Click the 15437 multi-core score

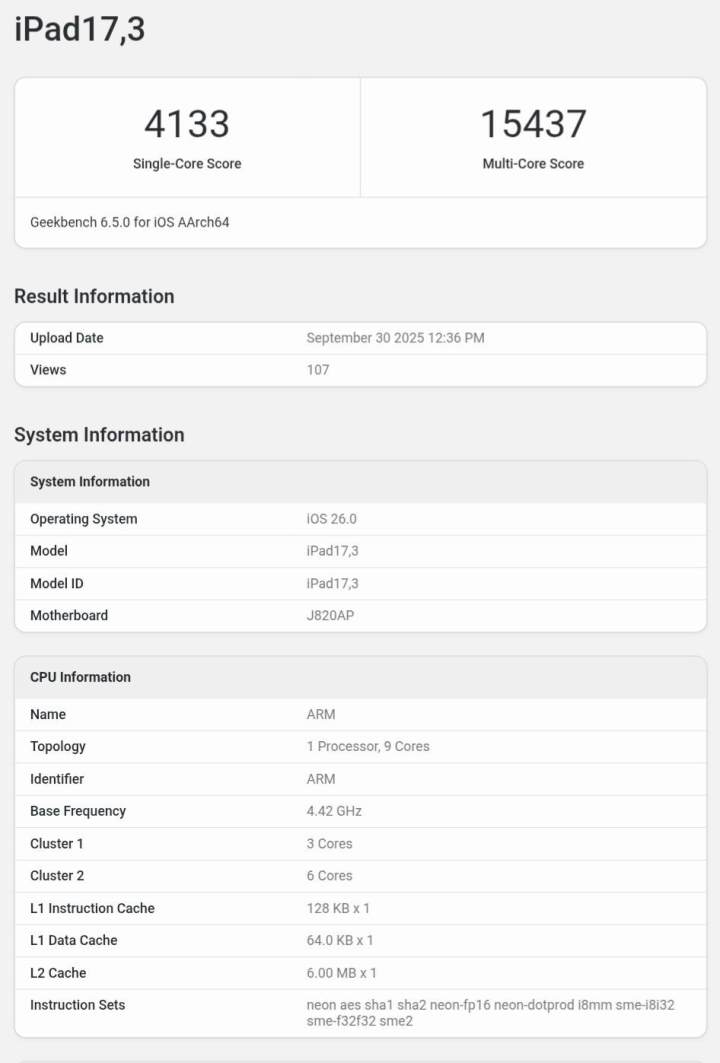pyautogui.click(x=533, y=124)
